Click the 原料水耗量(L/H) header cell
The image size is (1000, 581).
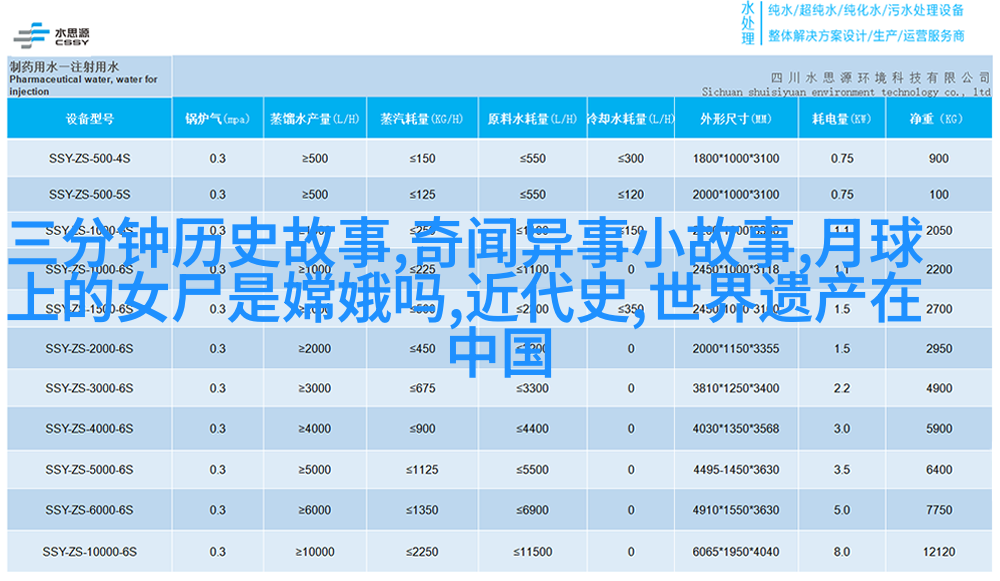click(531, 119)
